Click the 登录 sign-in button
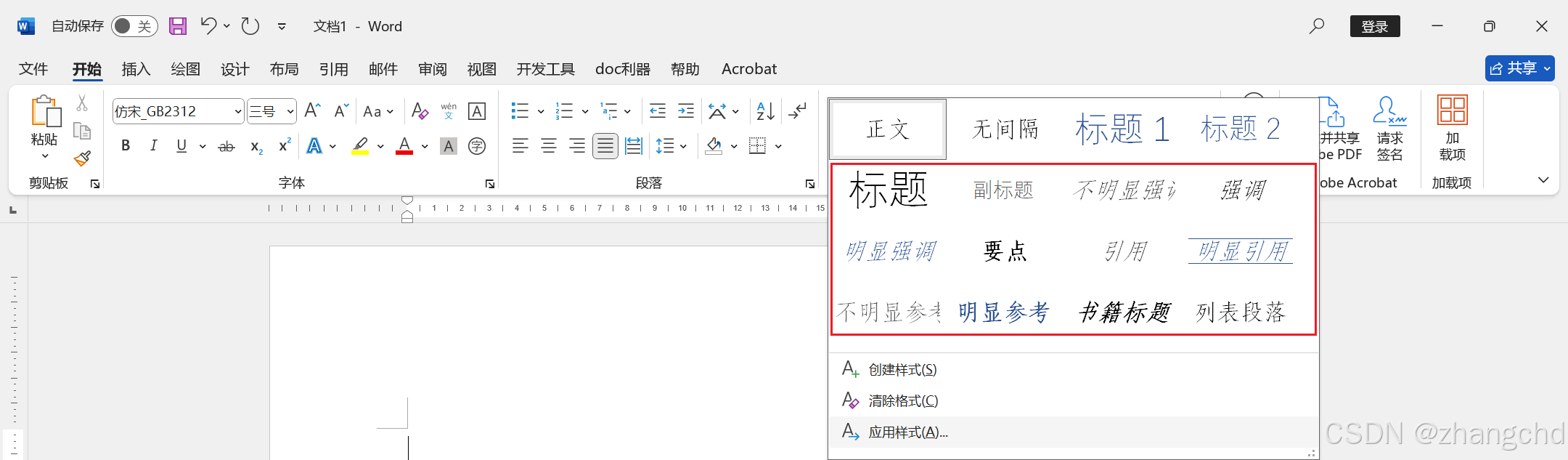Image resolution: width=1568 pixels, height=460 pixels. click(x=1375, y=26)
